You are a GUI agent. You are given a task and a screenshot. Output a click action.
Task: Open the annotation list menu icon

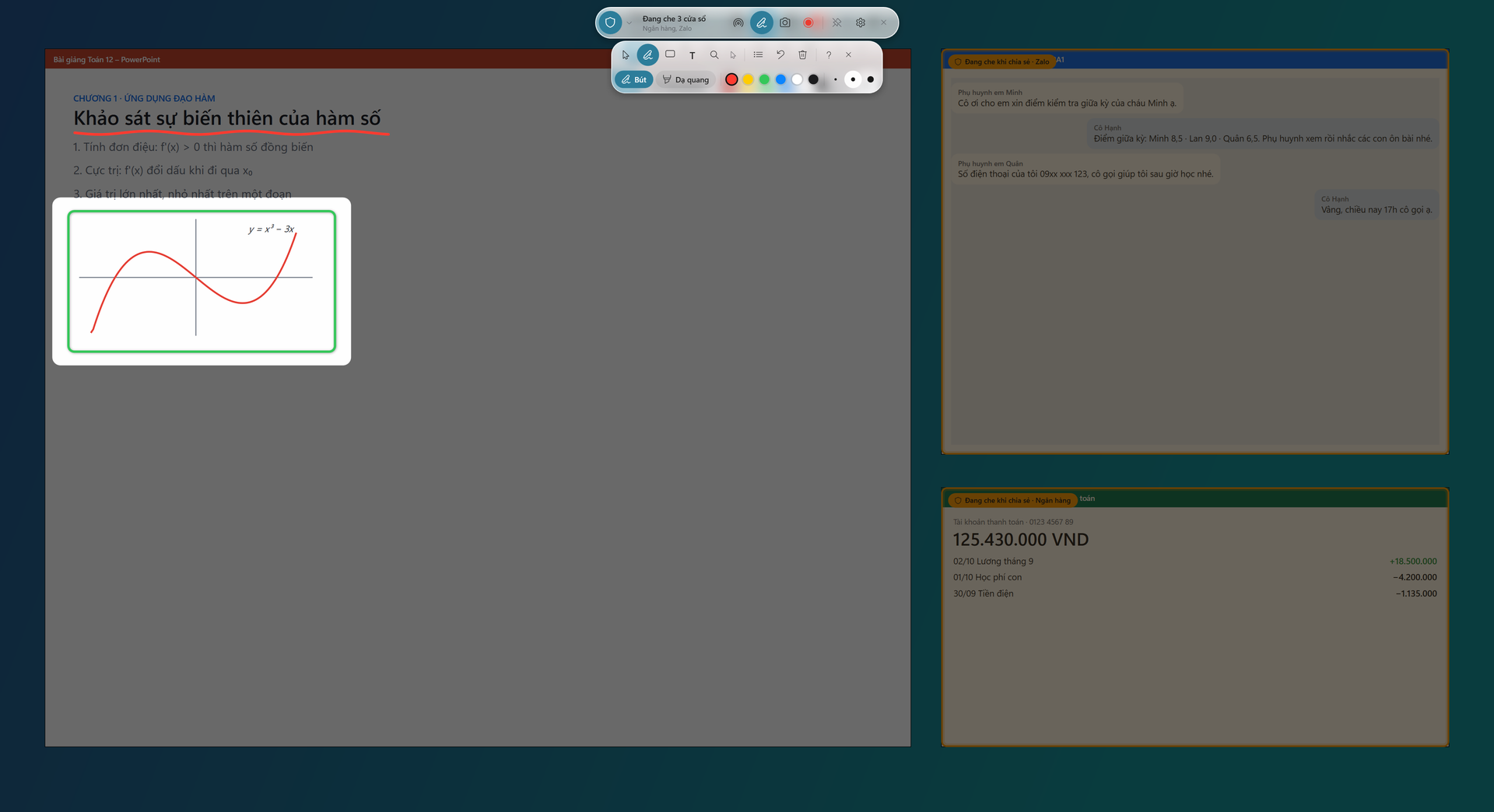coord(758,54)
